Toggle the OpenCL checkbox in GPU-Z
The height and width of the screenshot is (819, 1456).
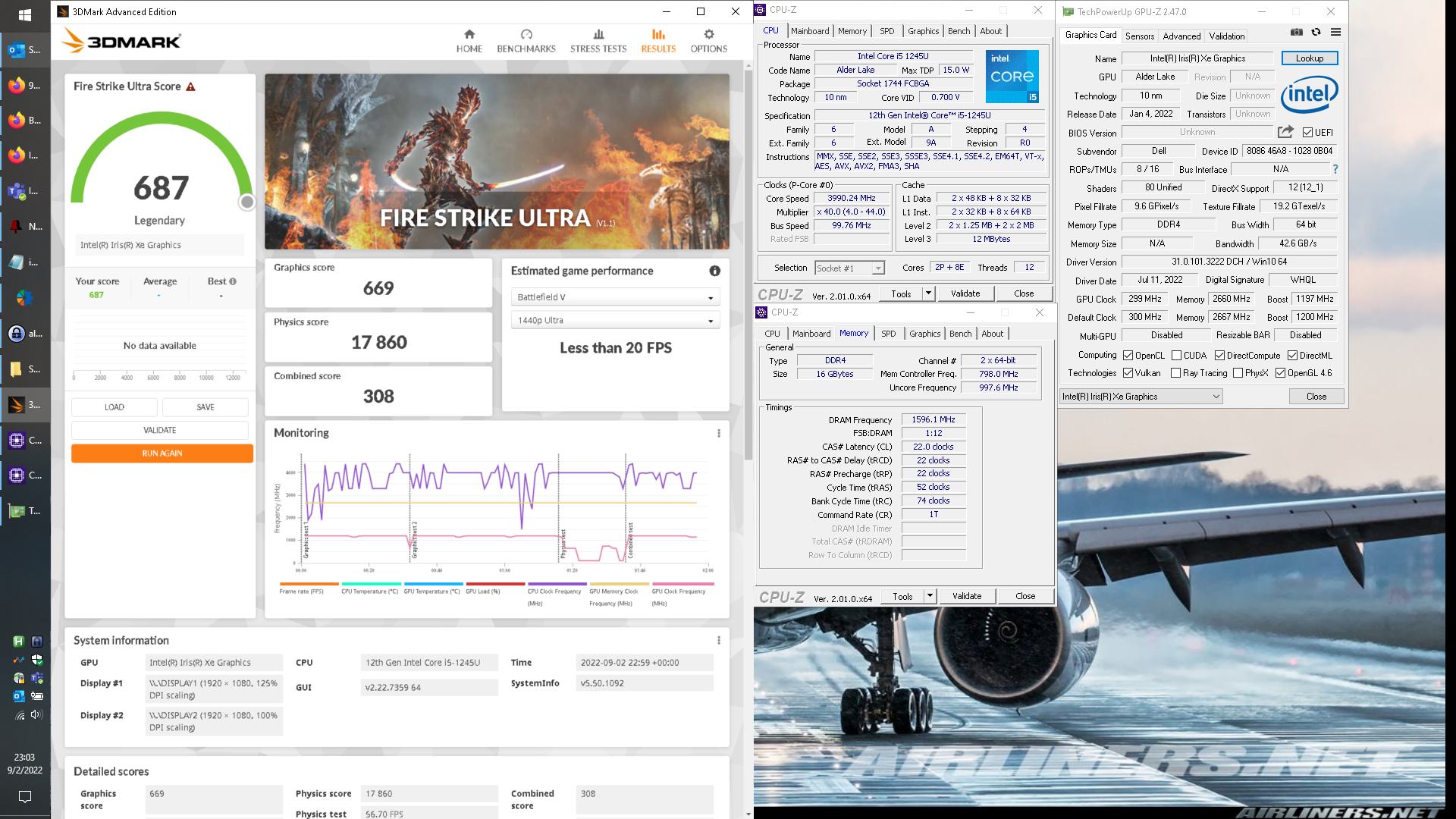[x=1128, y=356]
